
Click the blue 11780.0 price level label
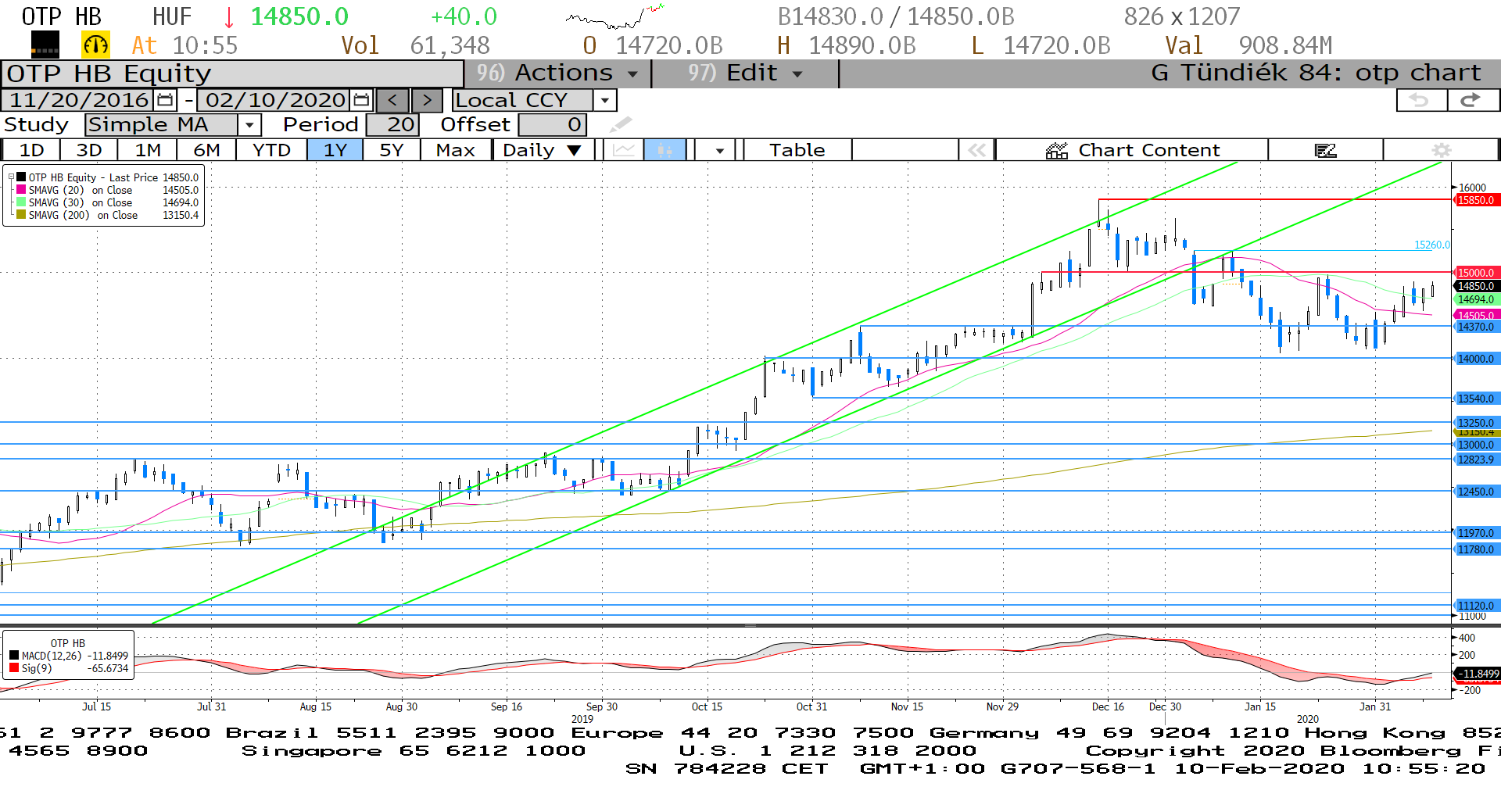click(x=1476, y=549)
